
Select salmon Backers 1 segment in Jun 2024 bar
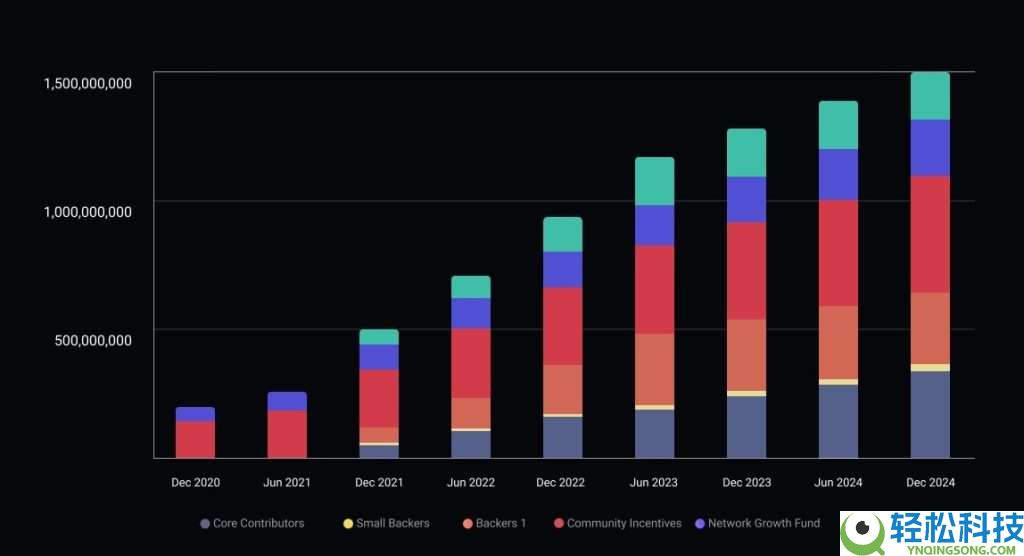click(839, 343)
